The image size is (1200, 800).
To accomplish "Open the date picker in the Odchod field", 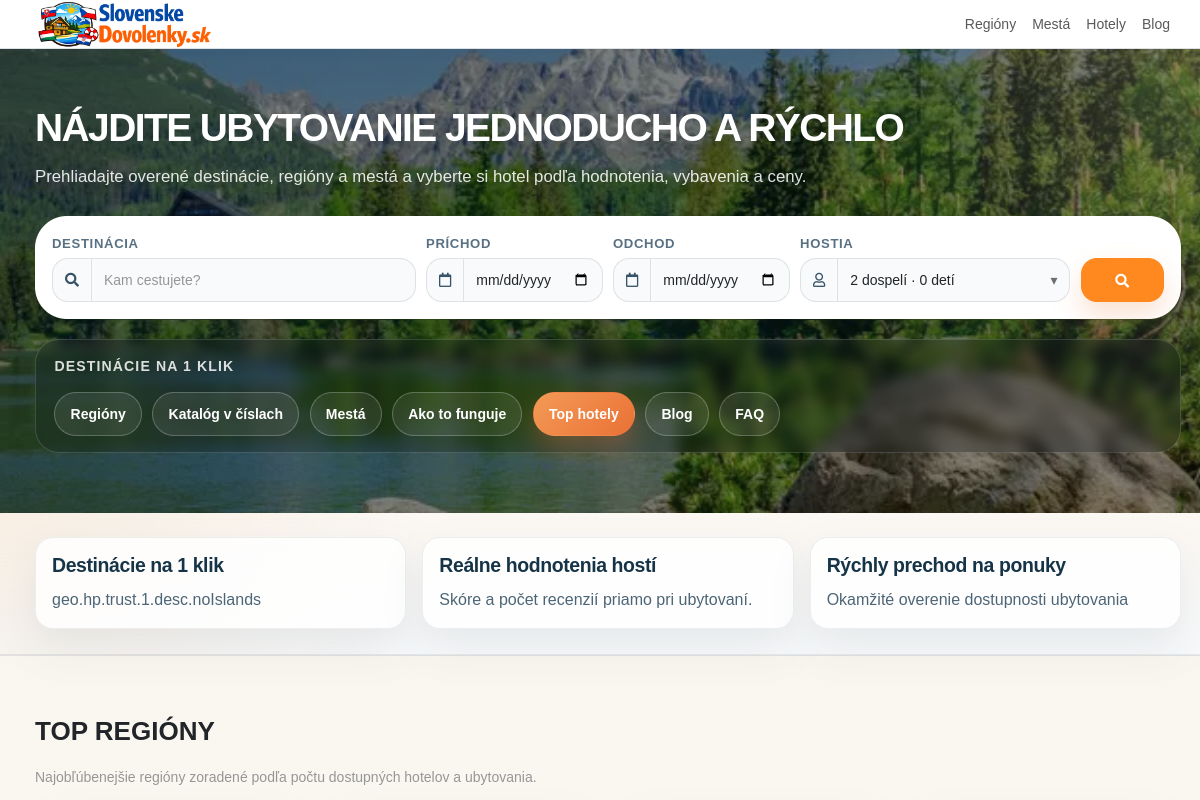I will pyautogui.click(x=768, y=280).
